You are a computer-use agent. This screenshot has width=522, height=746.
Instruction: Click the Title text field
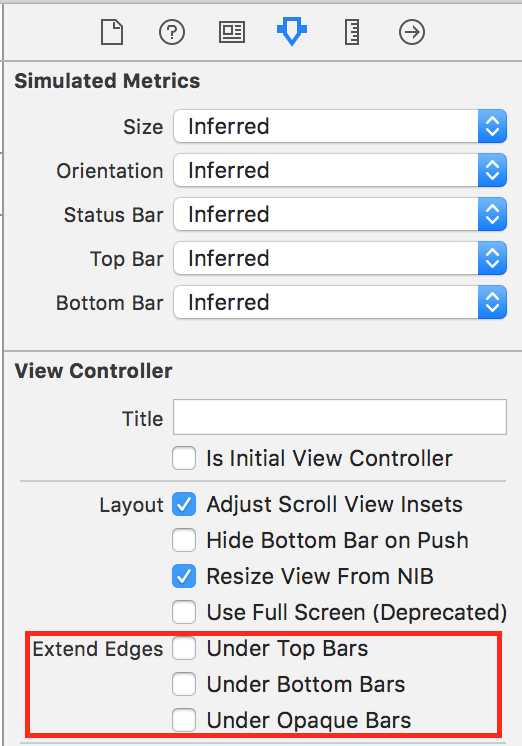[340, 417]
